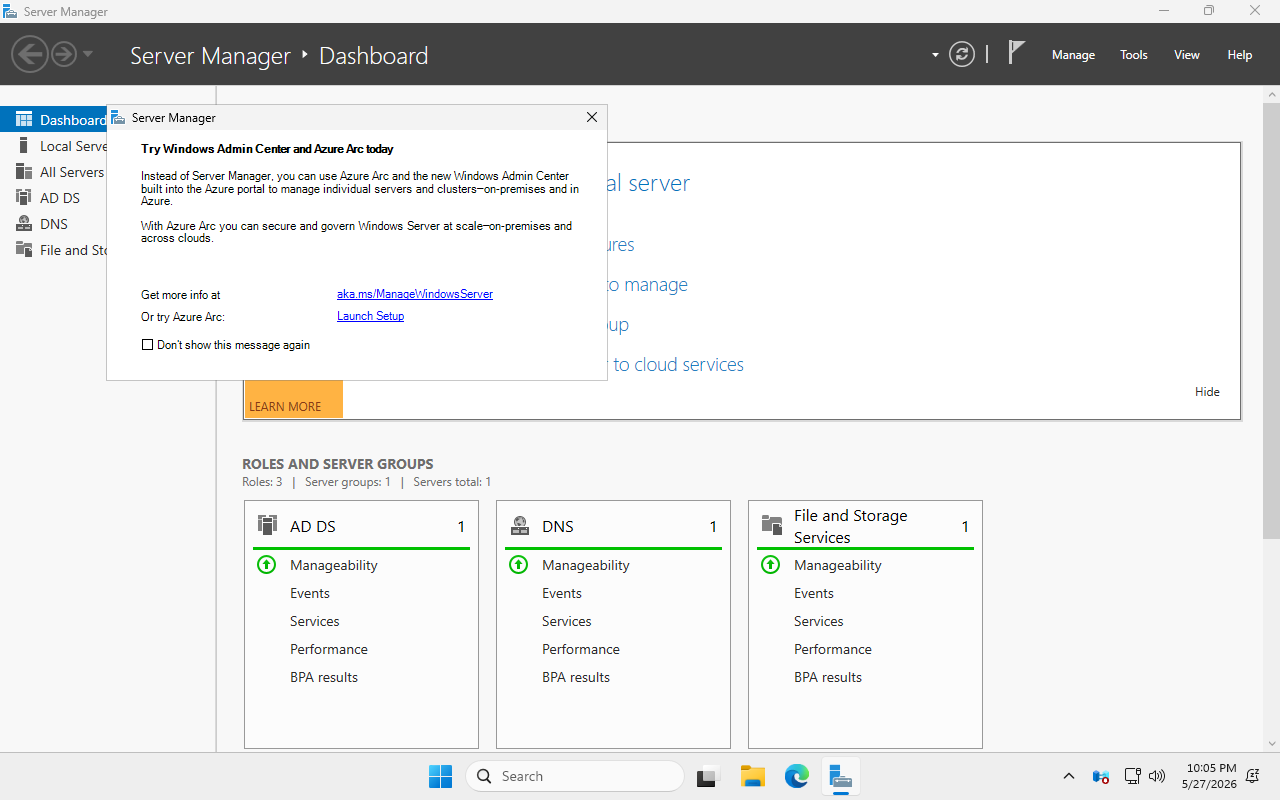
Task: Open File and Storage Services BPA results
Action: click(828, 677)
